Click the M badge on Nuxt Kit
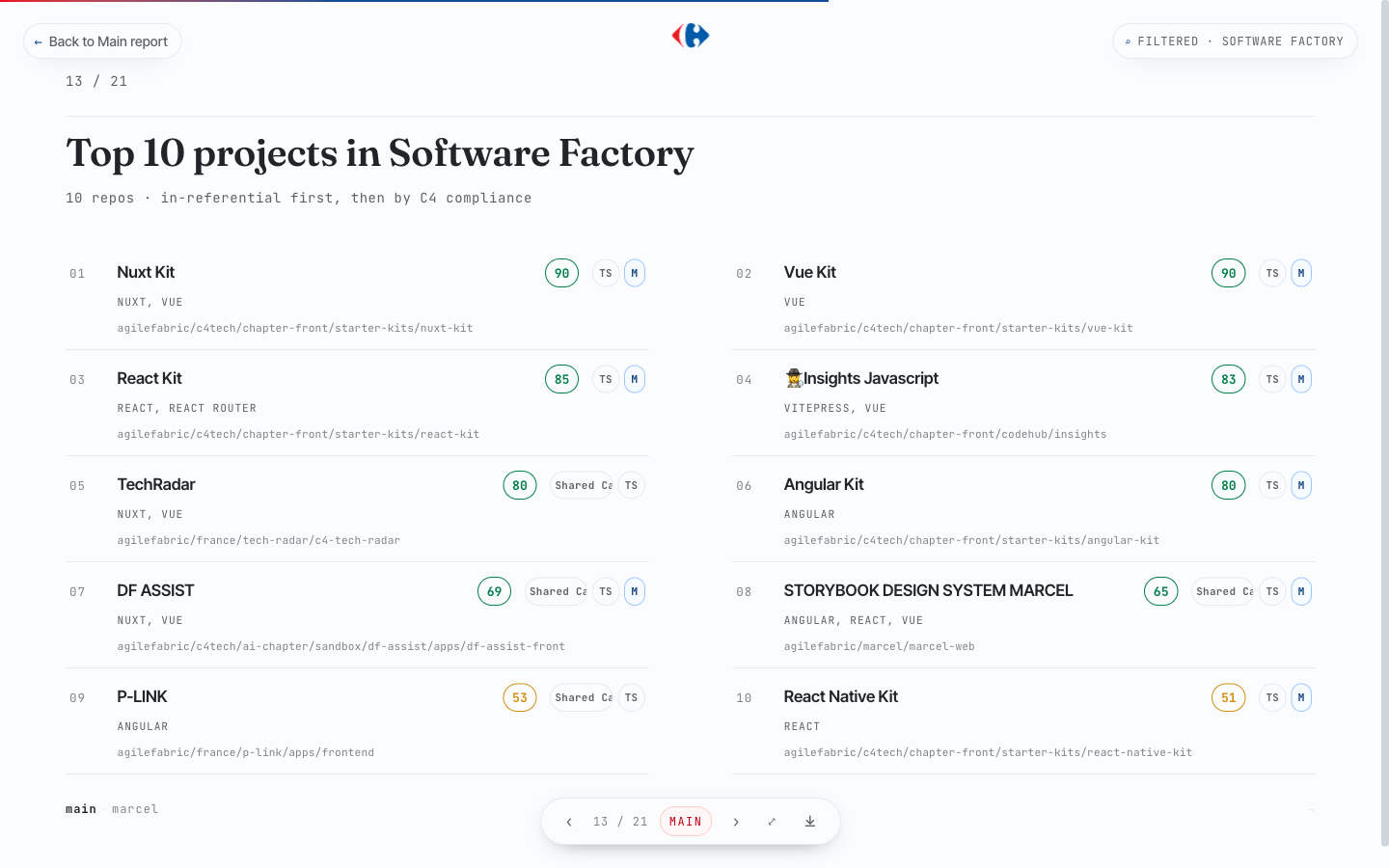 pyautogui.click(x=635, y=273)
